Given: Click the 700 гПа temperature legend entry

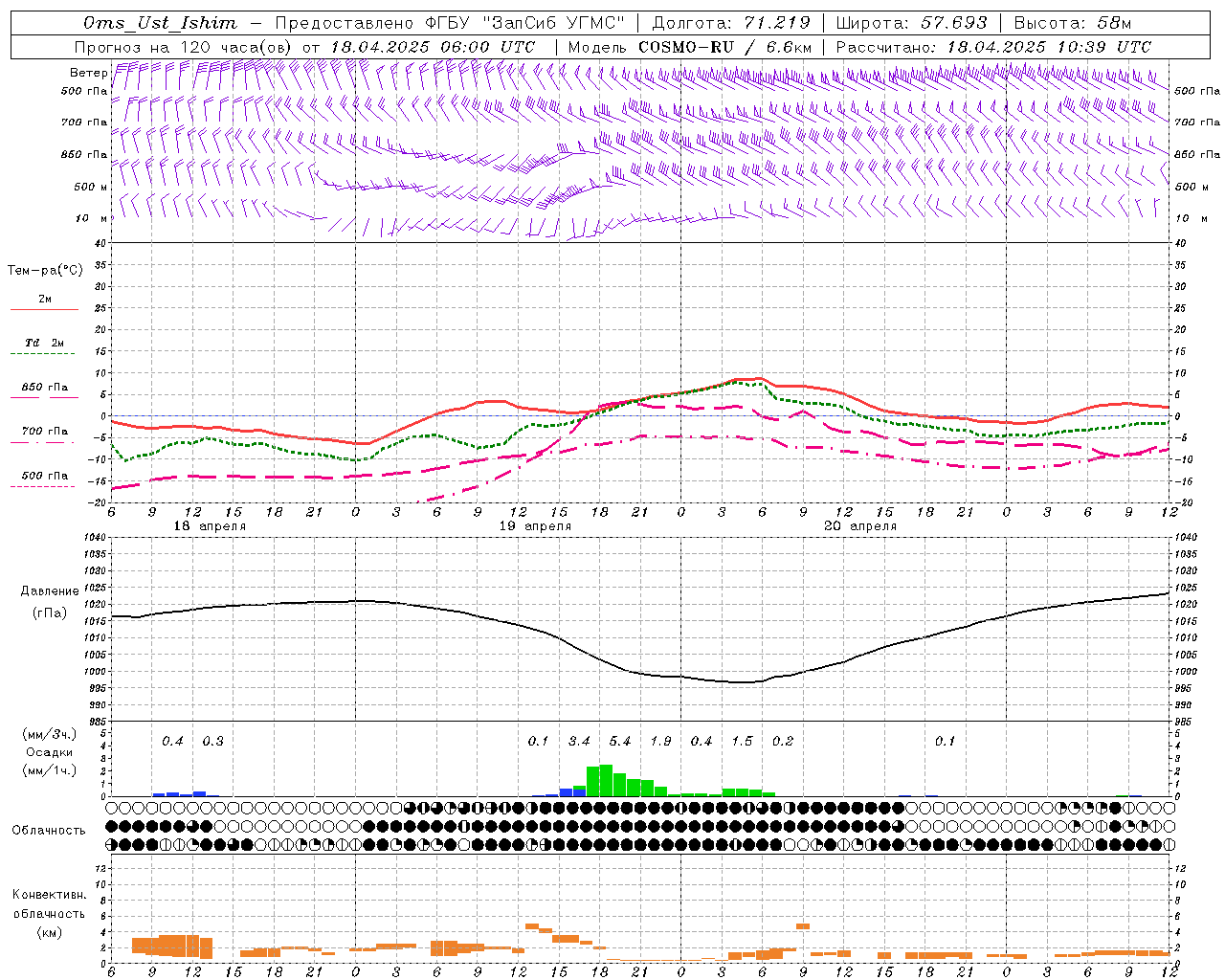Looking at the screenshot, I should 45,432.
